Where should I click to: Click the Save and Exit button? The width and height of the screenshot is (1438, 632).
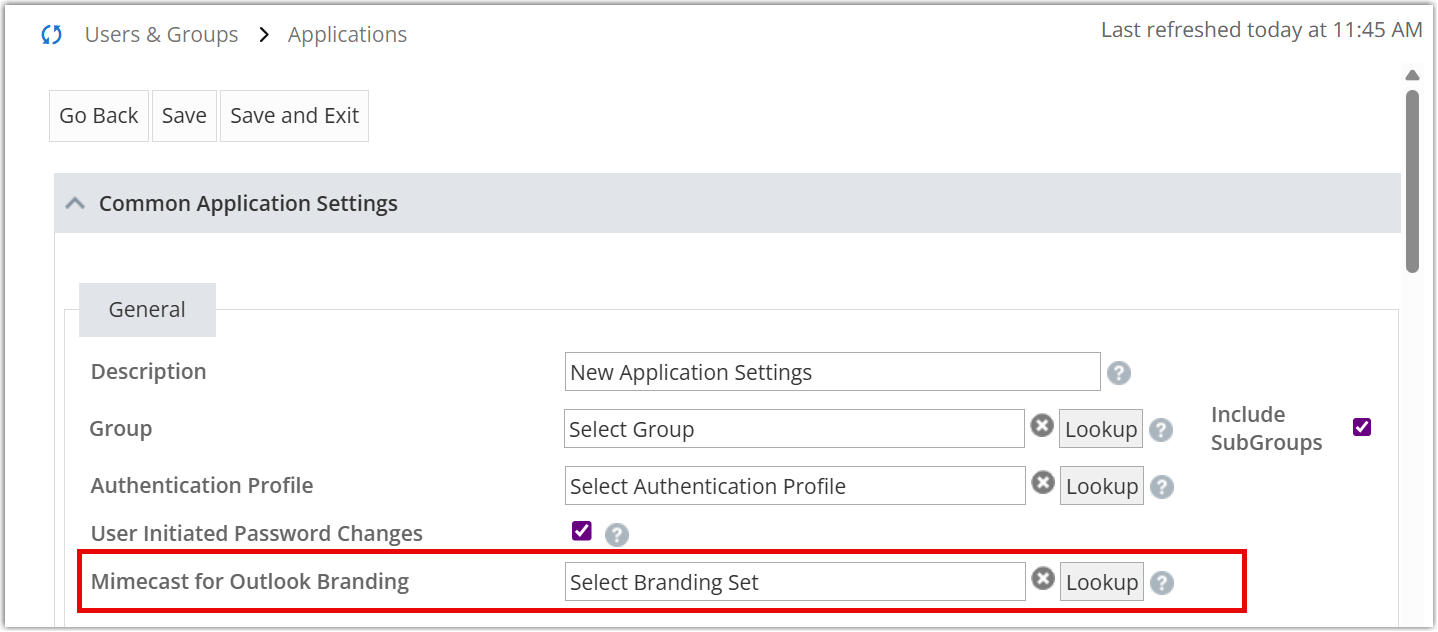(294, 116)
